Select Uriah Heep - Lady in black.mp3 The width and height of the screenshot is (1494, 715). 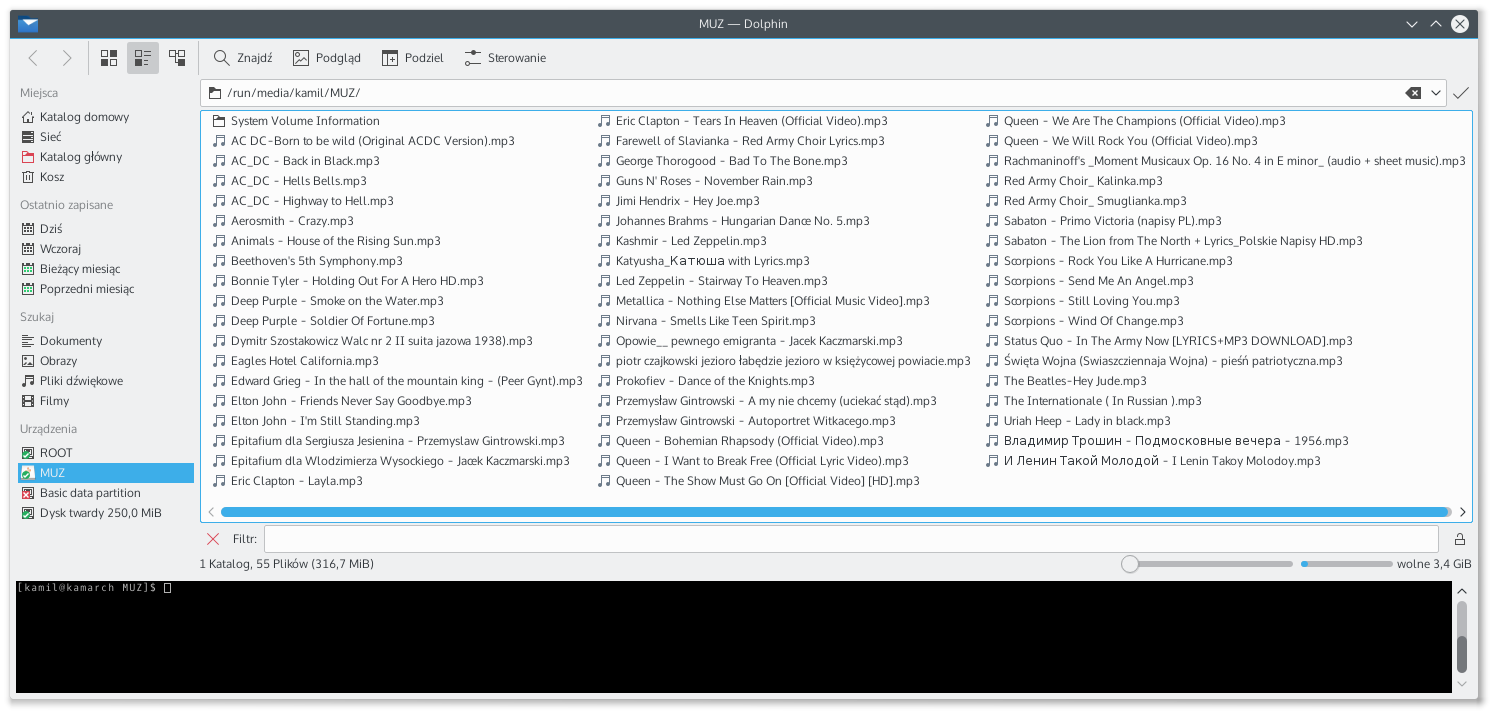1078,421
